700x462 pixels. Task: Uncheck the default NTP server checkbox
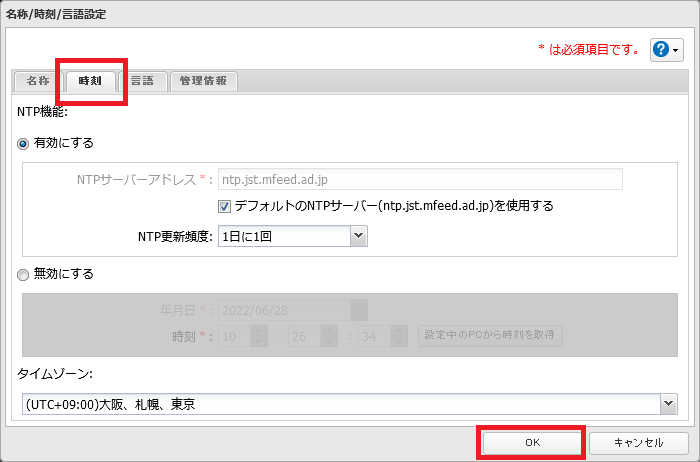[224, 206]
